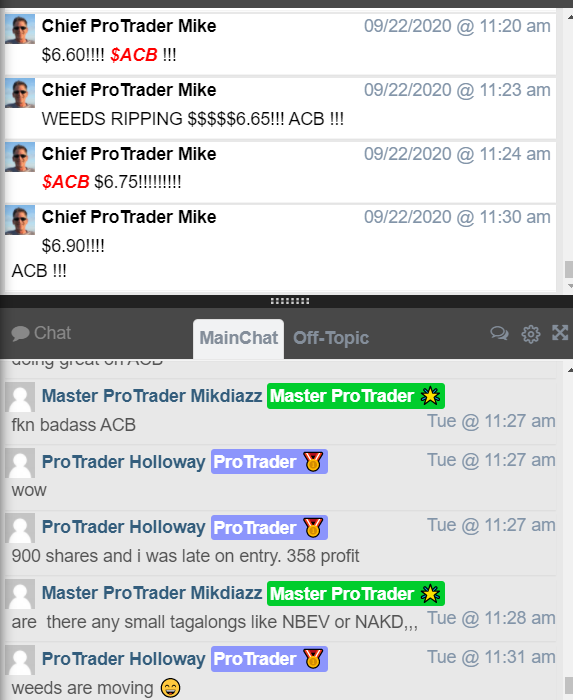Select the MainChat tab
This screenshot has height=700, width=573.
click(238, 338)
